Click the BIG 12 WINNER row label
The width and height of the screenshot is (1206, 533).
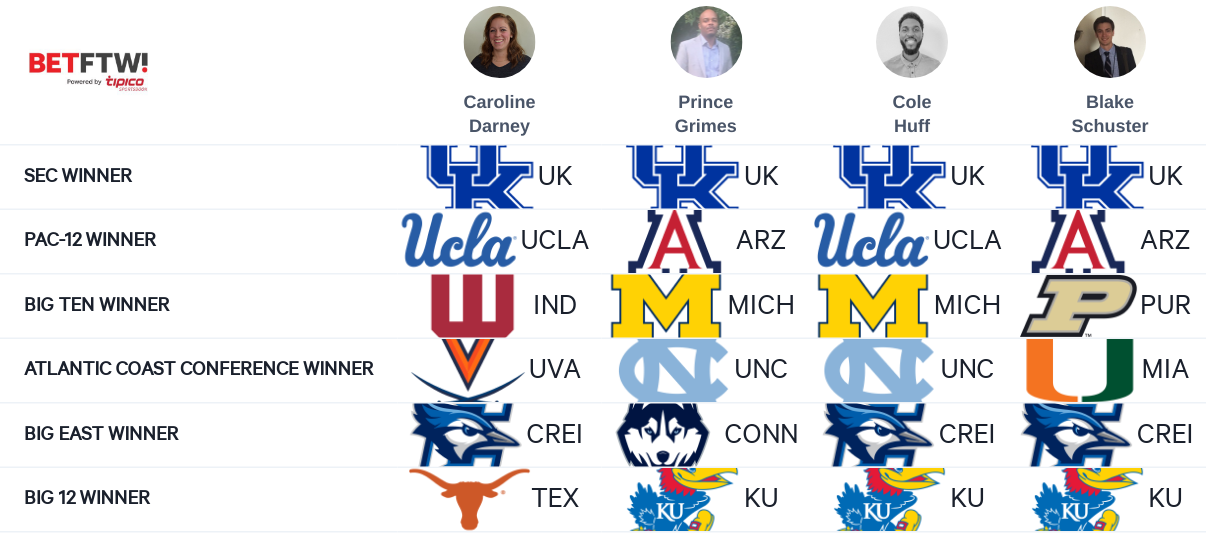[87, 498]
